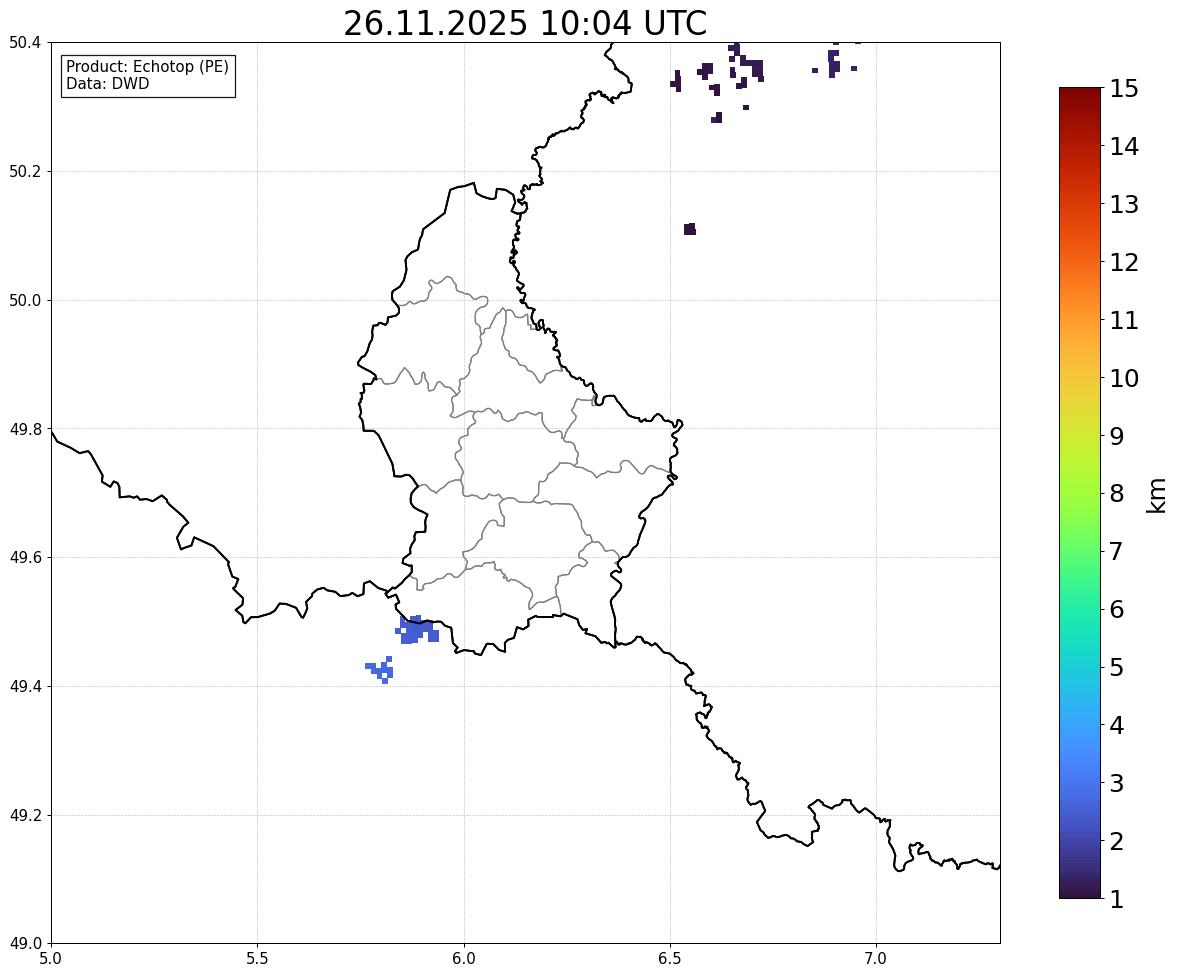The image size is (1178, 976).
Task: Click the colorbar label "km"
Action: pyautogui.click(x=1157, y=495)
